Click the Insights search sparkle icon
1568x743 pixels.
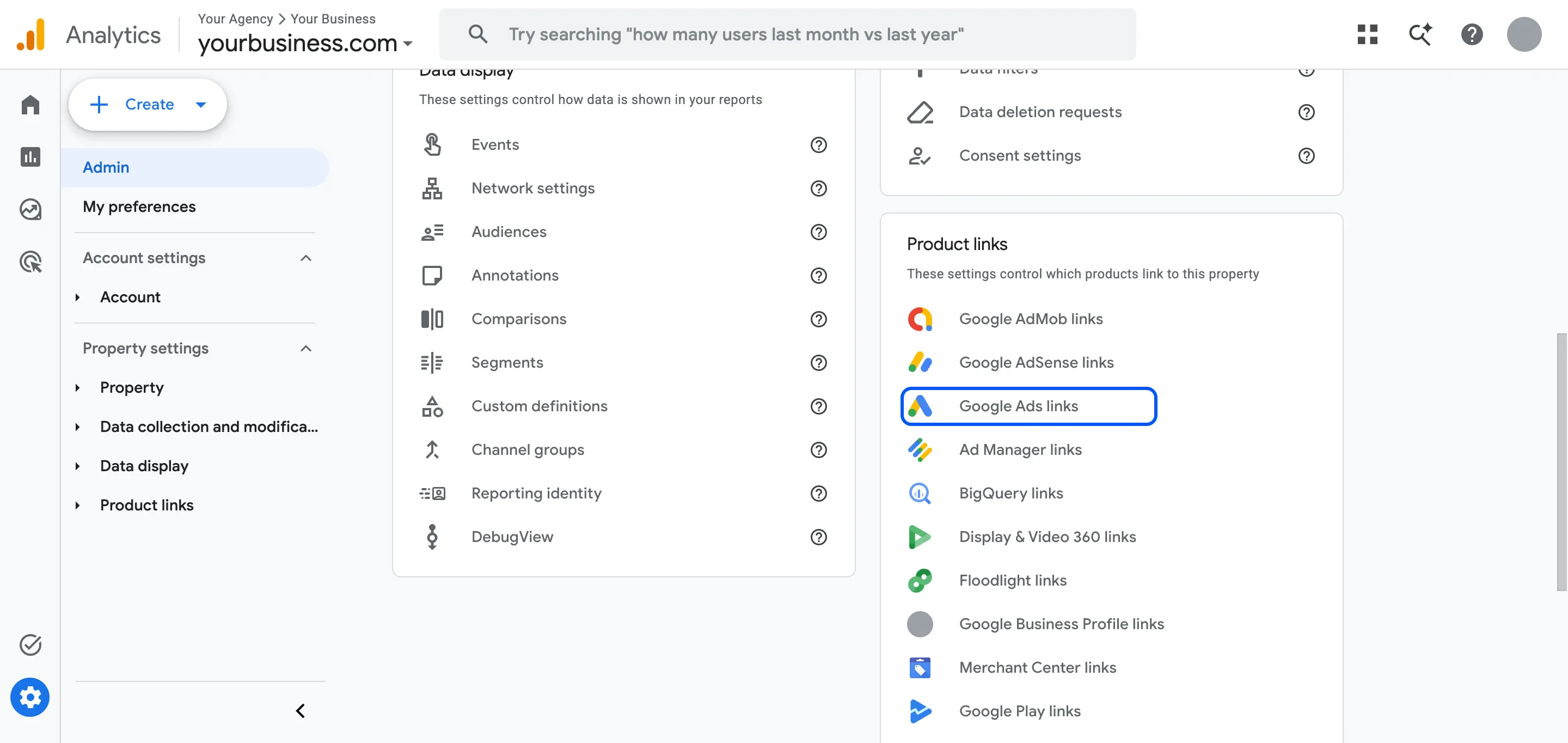click(1420, 34)
